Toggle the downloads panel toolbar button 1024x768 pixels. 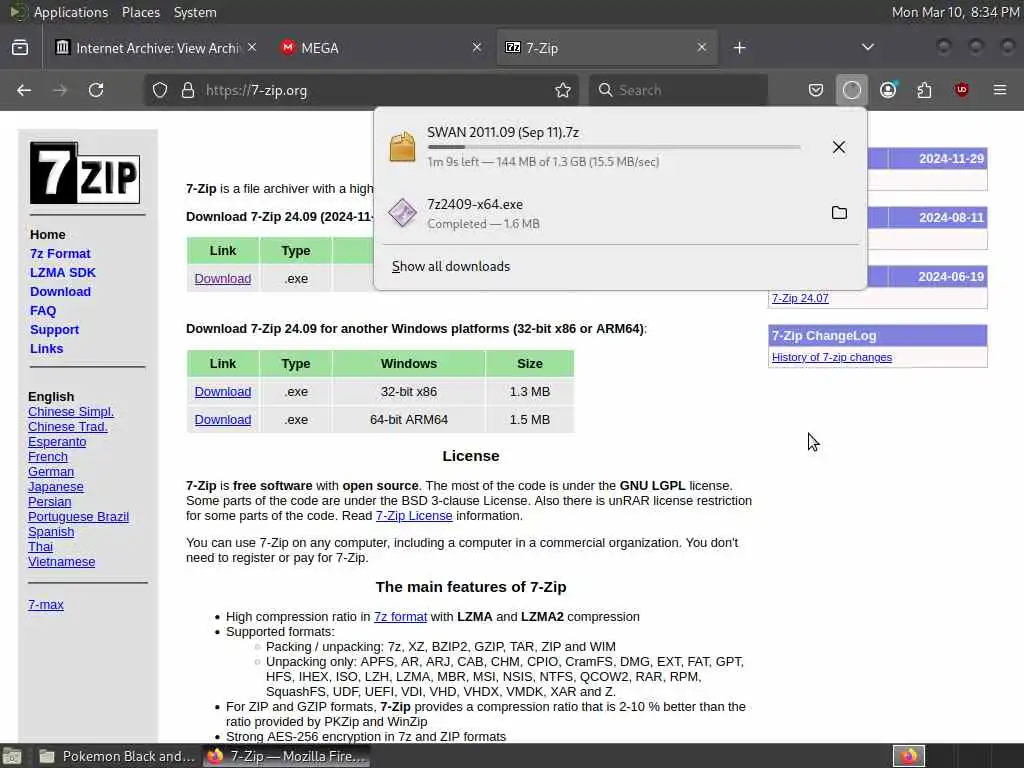[x=852, y=90]
